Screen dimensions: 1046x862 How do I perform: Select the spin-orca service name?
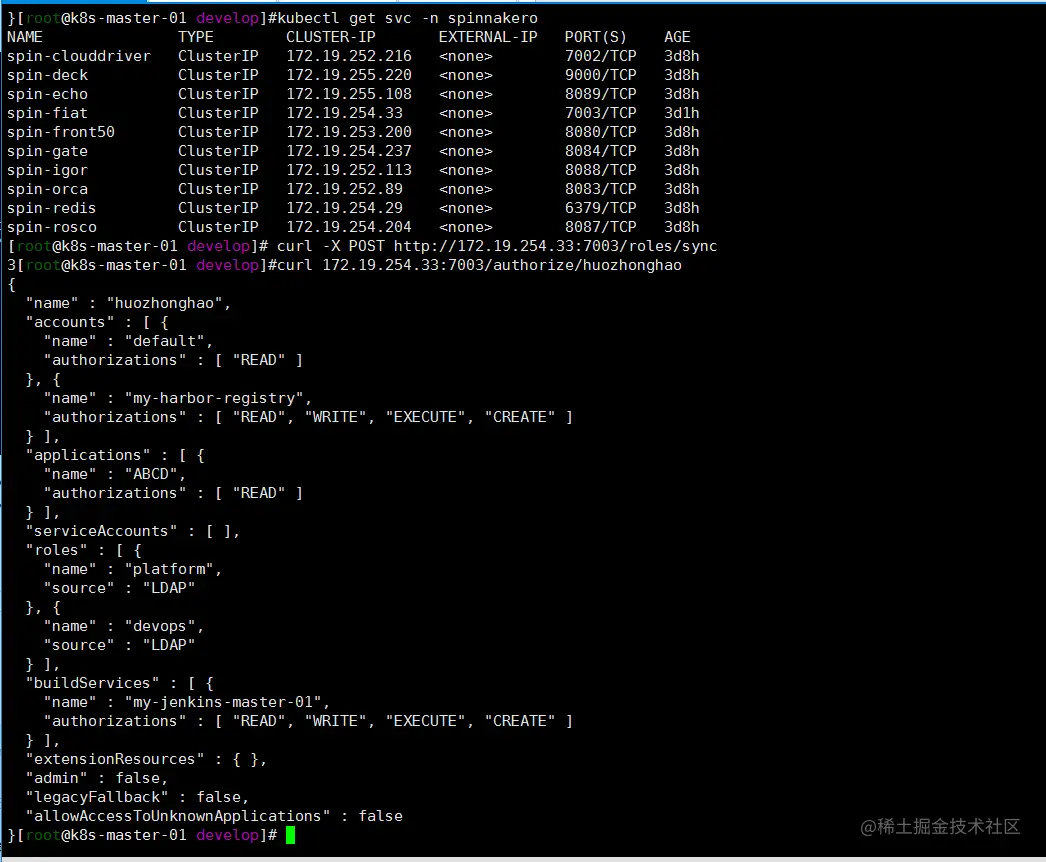(x=47, y=189)
